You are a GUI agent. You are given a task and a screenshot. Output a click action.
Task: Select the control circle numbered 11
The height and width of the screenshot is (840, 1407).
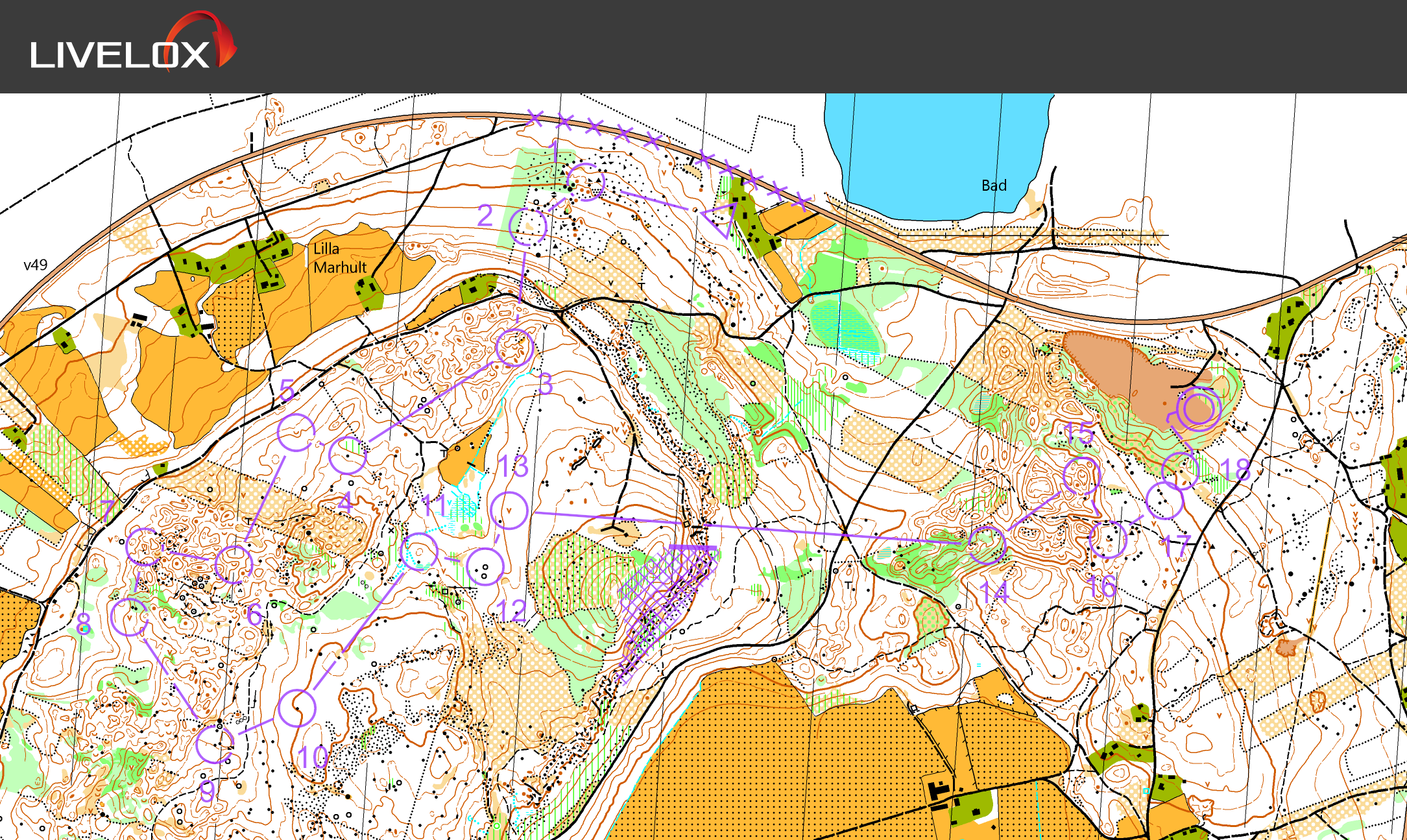(x=420, y=551)
